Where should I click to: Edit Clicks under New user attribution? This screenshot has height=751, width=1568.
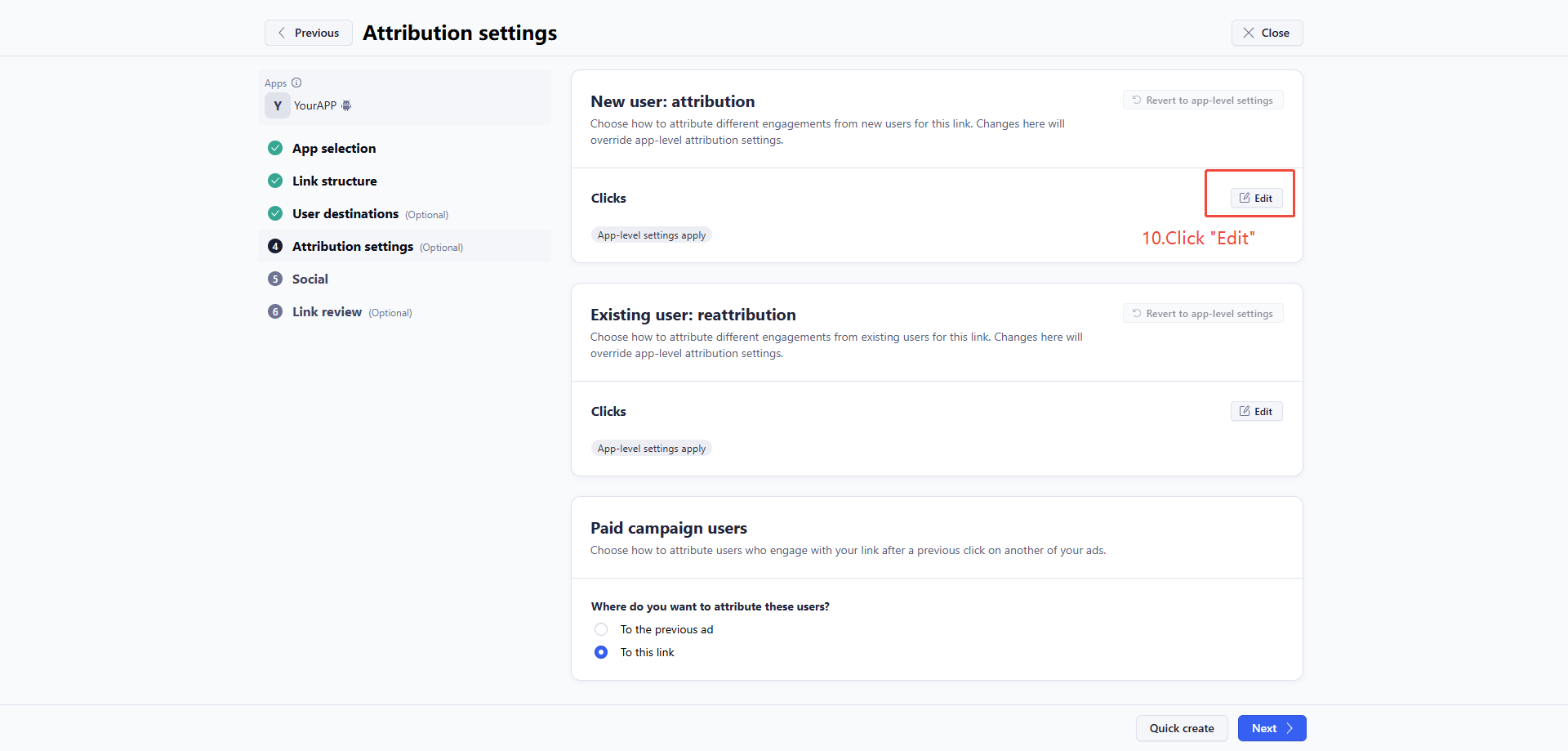click(1256, 198)
